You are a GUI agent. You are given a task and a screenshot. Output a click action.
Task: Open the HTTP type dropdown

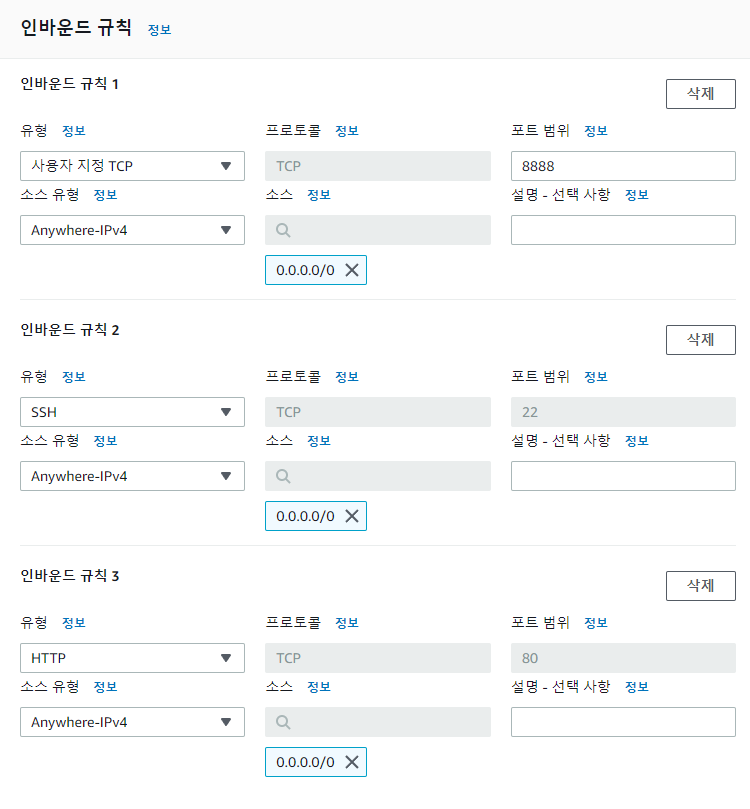pos(132,658)
